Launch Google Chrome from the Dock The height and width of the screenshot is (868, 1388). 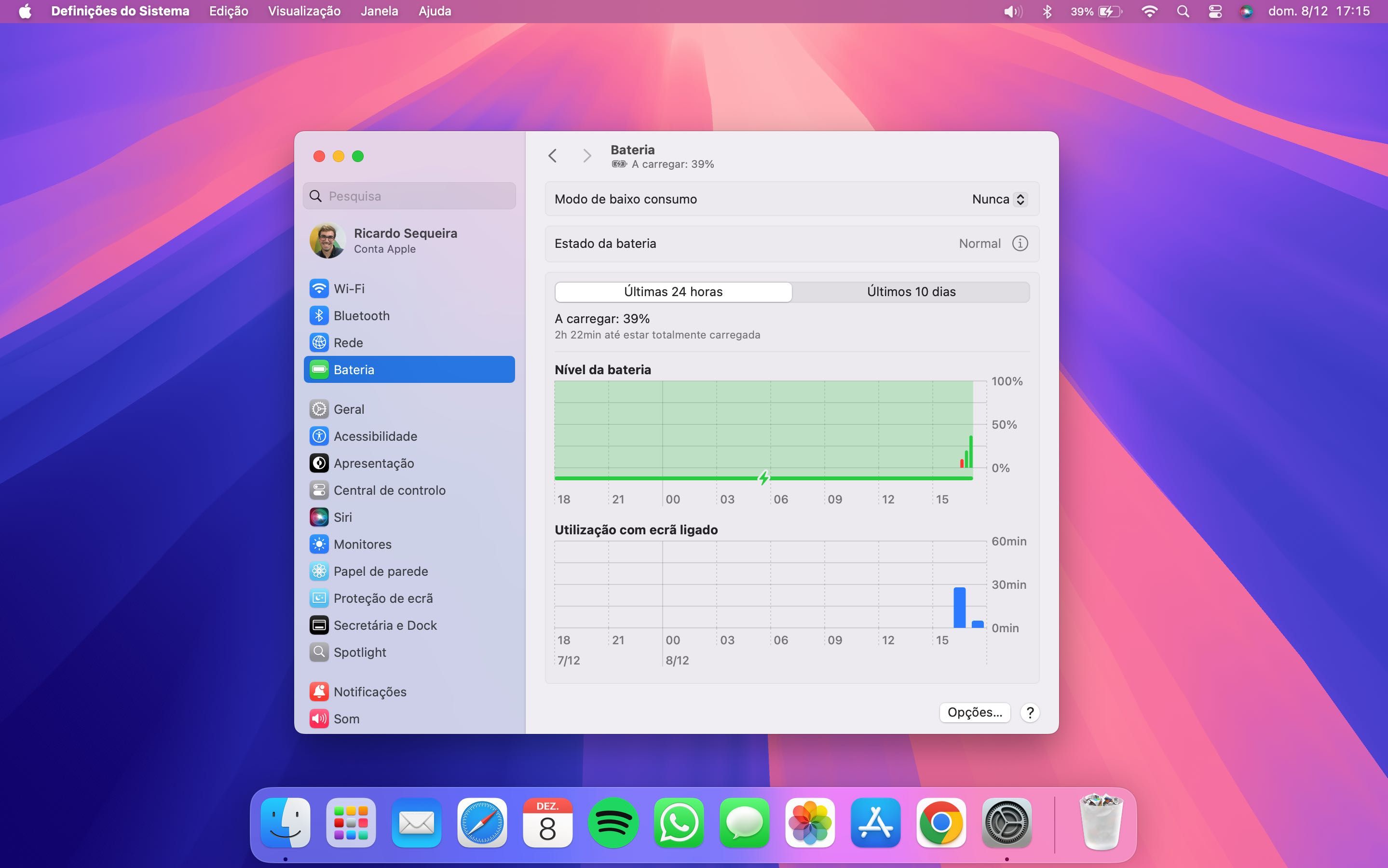[940, 823]
